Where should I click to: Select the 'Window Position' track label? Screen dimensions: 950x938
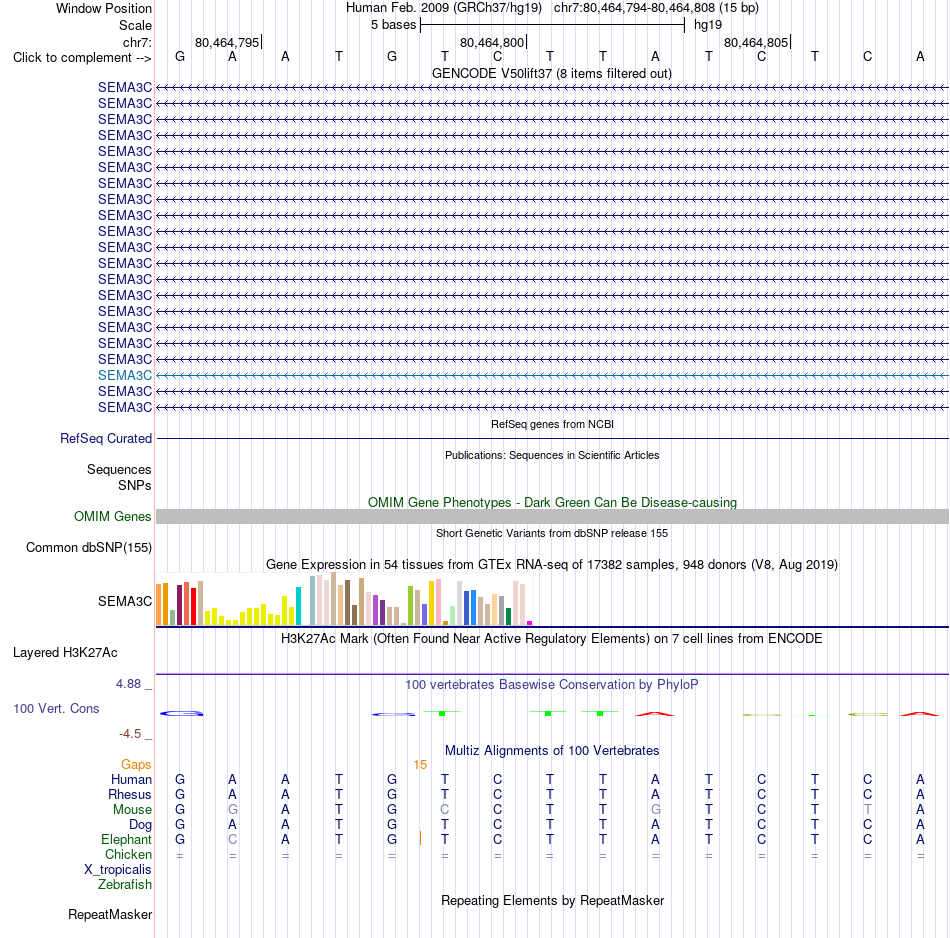pos(104,8)
